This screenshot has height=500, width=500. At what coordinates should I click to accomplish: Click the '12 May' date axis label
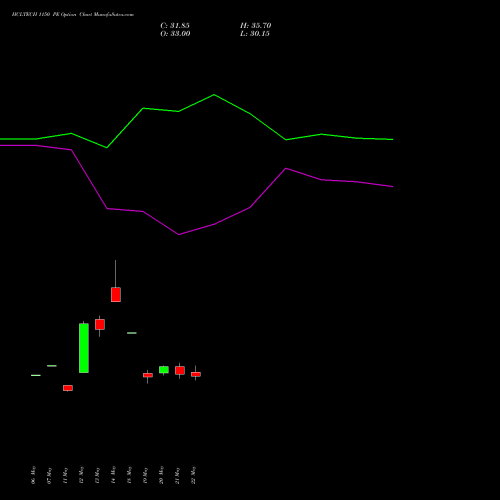81,475
